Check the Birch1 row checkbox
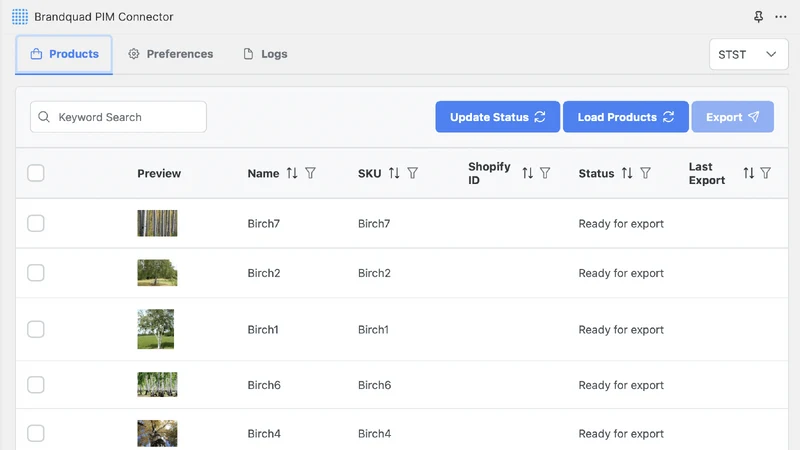This screenshot has width=800, height=450. click(36, 329)
